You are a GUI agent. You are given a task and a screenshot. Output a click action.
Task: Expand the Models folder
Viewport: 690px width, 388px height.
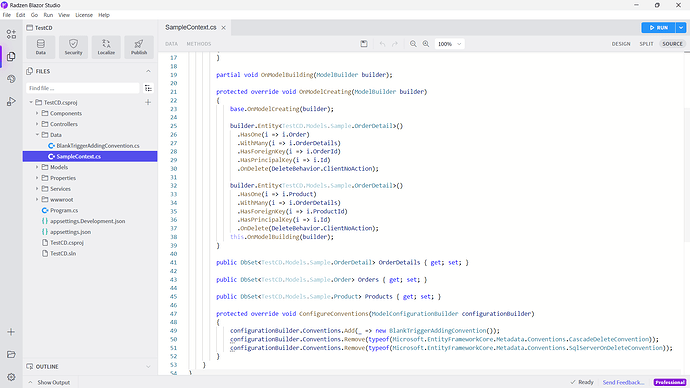click(x=37, y=167)
